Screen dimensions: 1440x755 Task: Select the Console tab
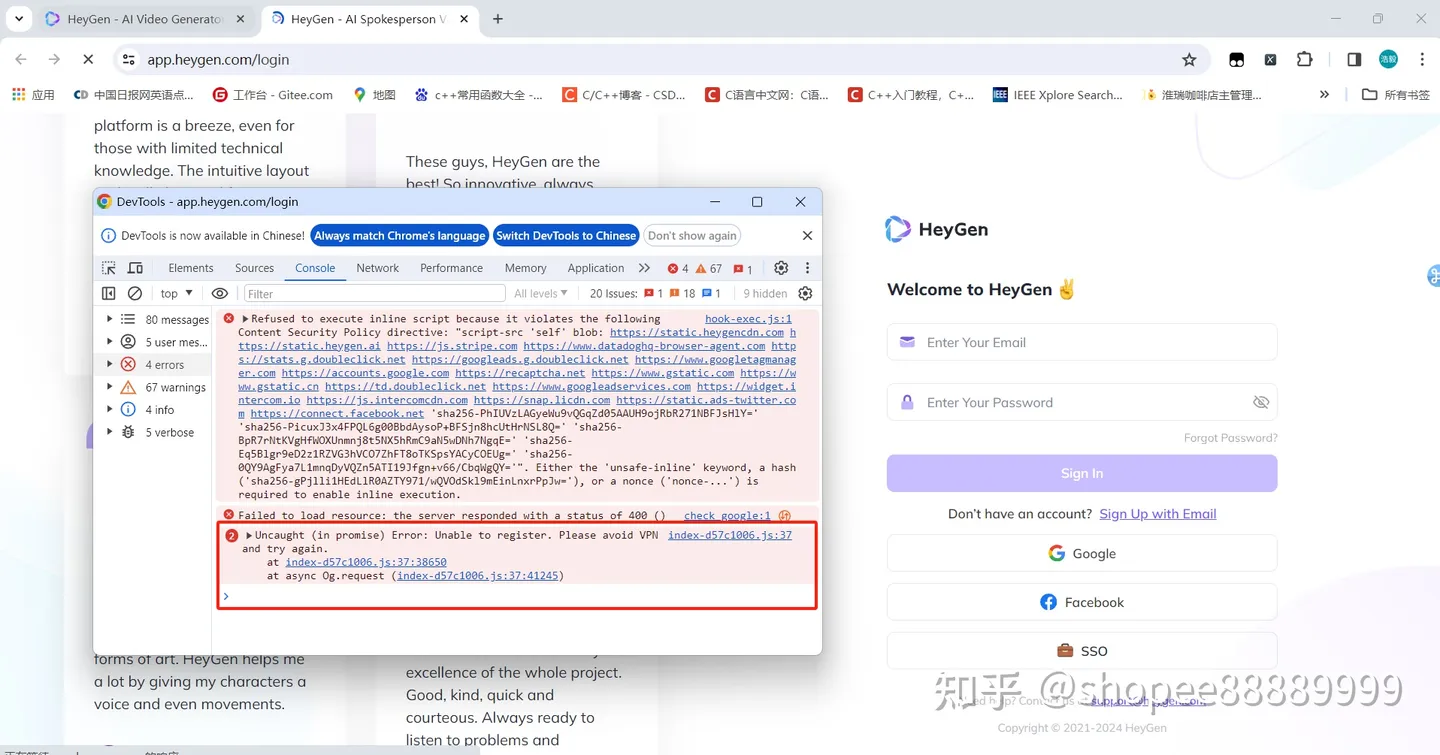pyautogui.click(x=315, y=268)
